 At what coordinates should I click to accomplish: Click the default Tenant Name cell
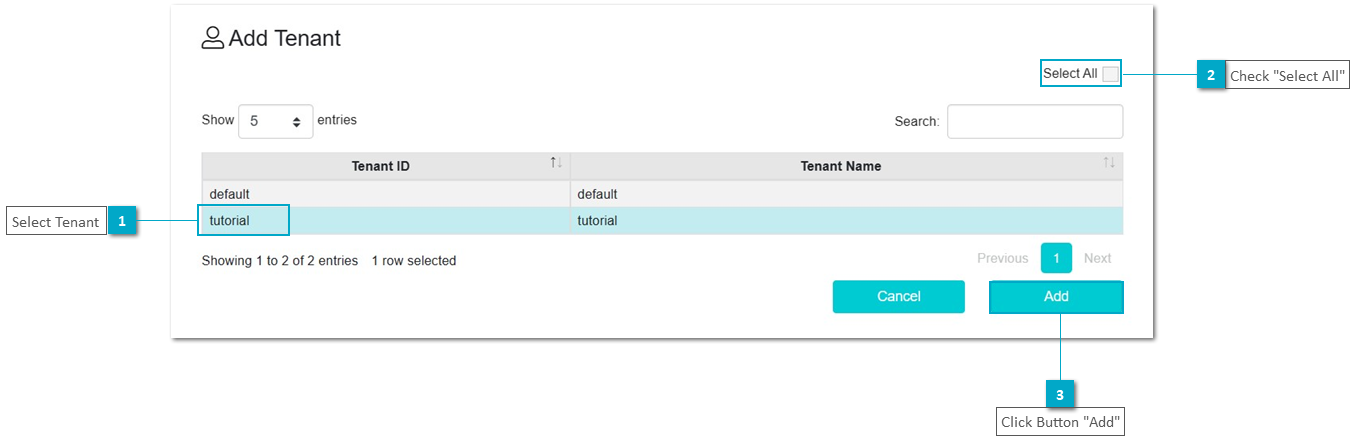point(846,194)
